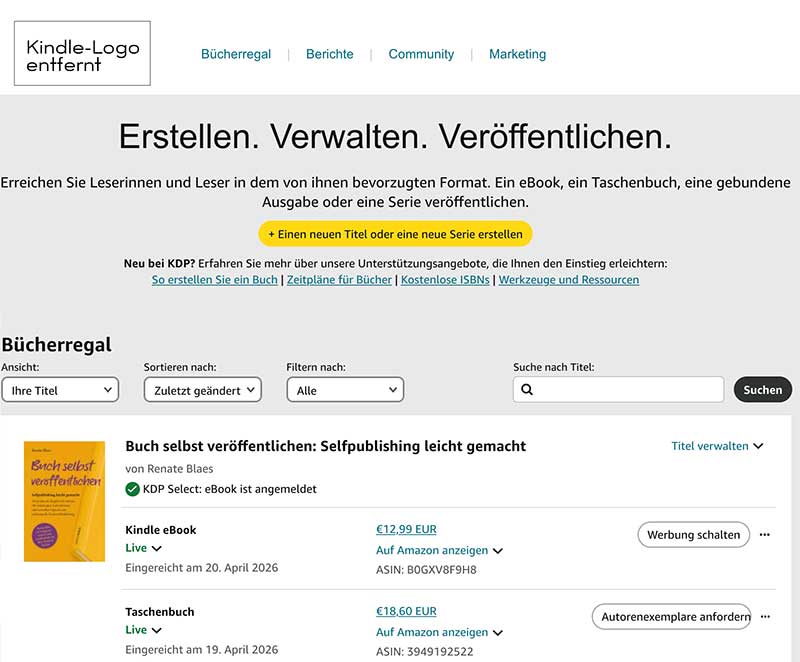
Task: Open the Kindle eBook €12,99 EUR price link
Action: 406,529
